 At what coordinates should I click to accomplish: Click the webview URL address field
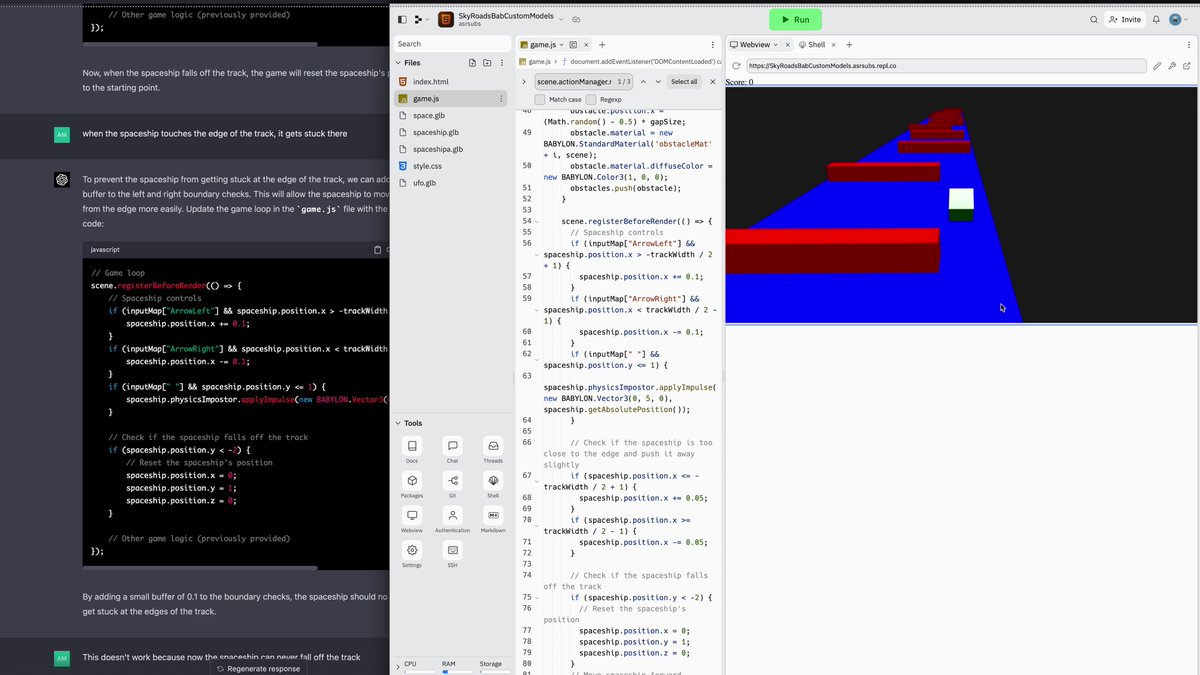pyautogui.click(x=945, y=66)
